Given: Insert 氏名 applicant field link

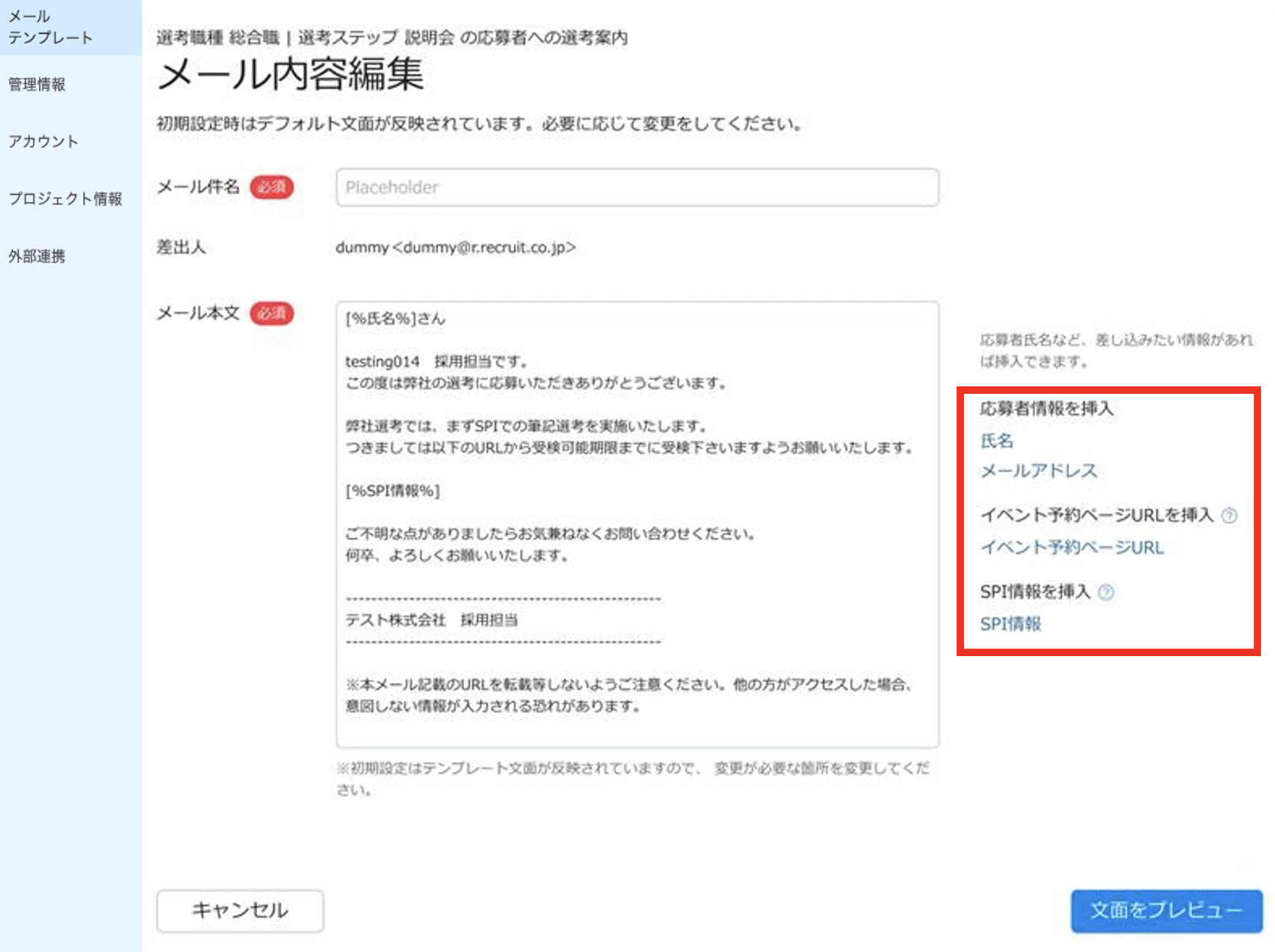Looking at the screenshot, I should 996,441.
